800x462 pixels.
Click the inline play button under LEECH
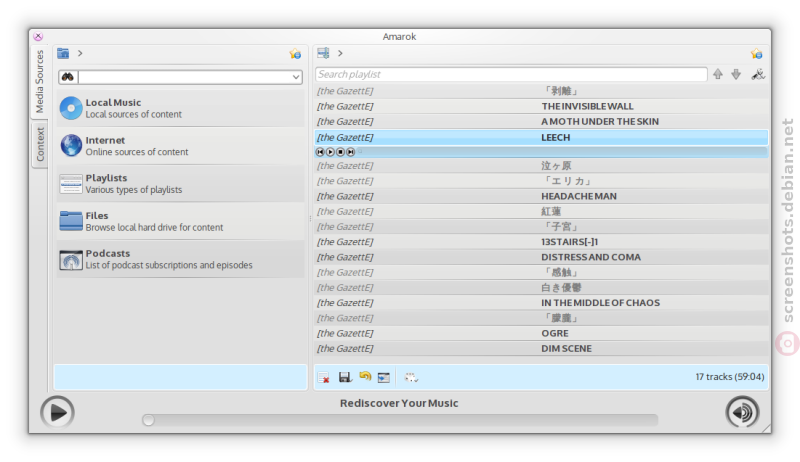330,152
